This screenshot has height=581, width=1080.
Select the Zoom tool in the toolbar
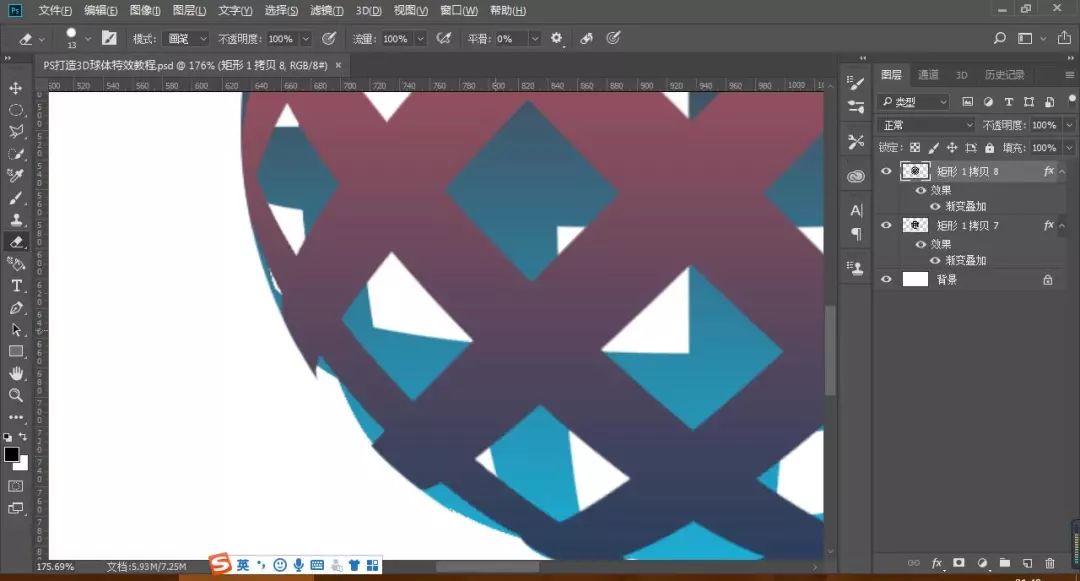[15, 394]
